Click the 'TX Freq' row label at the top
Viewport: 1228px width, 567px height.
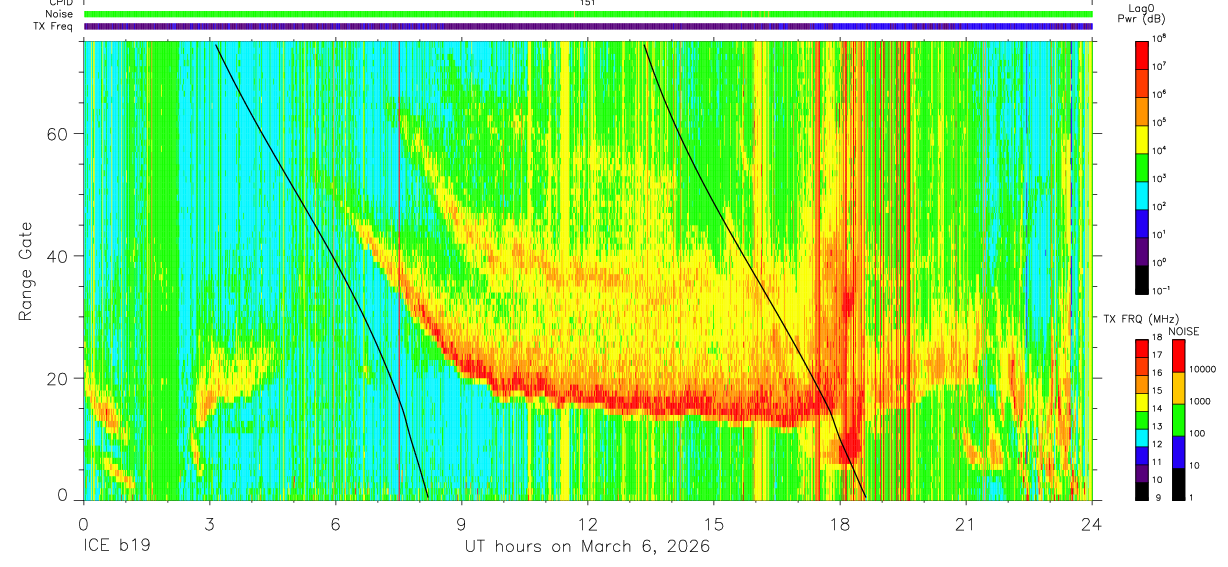55,26
